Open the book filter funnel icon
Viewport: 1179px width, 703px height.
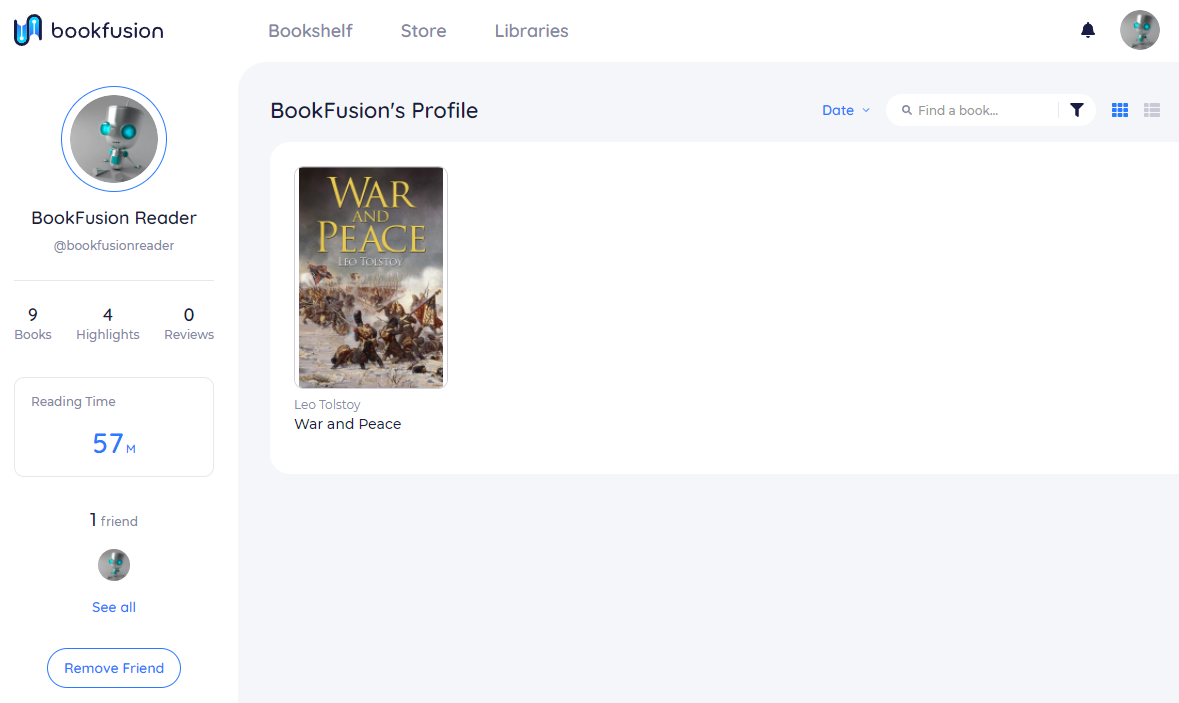1077,110
